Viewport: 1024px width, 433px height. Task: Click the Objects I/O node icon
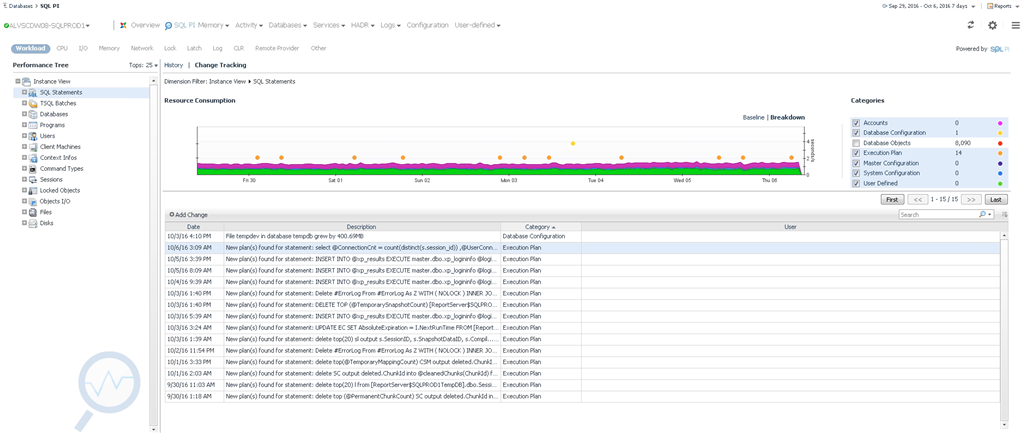33,201
